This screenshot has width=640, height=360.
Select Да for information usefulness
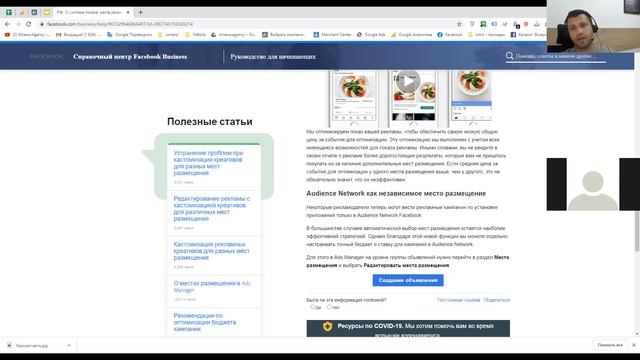pyautogui.click(x=313, y=307)
